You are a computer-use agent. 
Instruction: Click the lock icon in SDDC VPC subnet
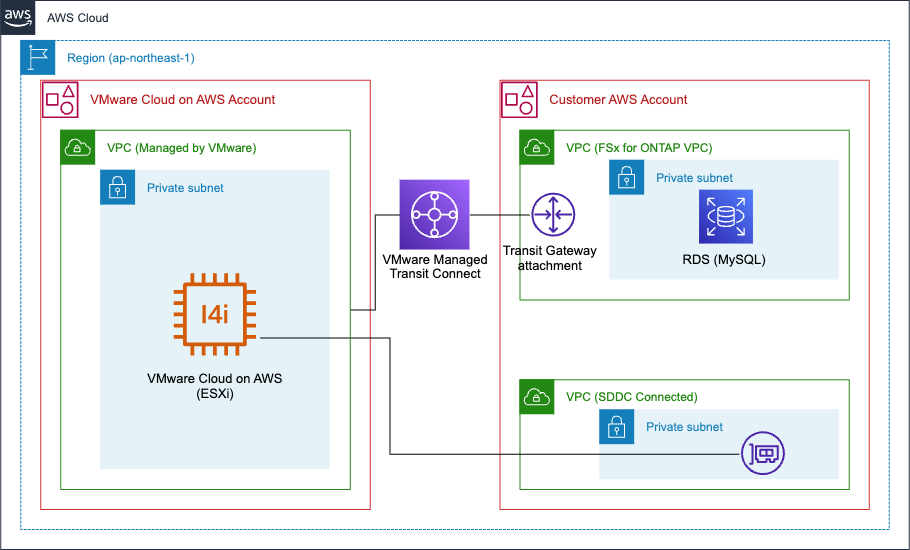click(617, 427)
